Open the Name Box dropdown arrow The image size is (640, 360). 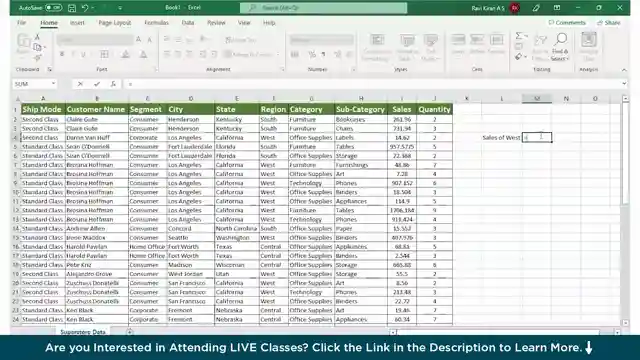(53, 84)
